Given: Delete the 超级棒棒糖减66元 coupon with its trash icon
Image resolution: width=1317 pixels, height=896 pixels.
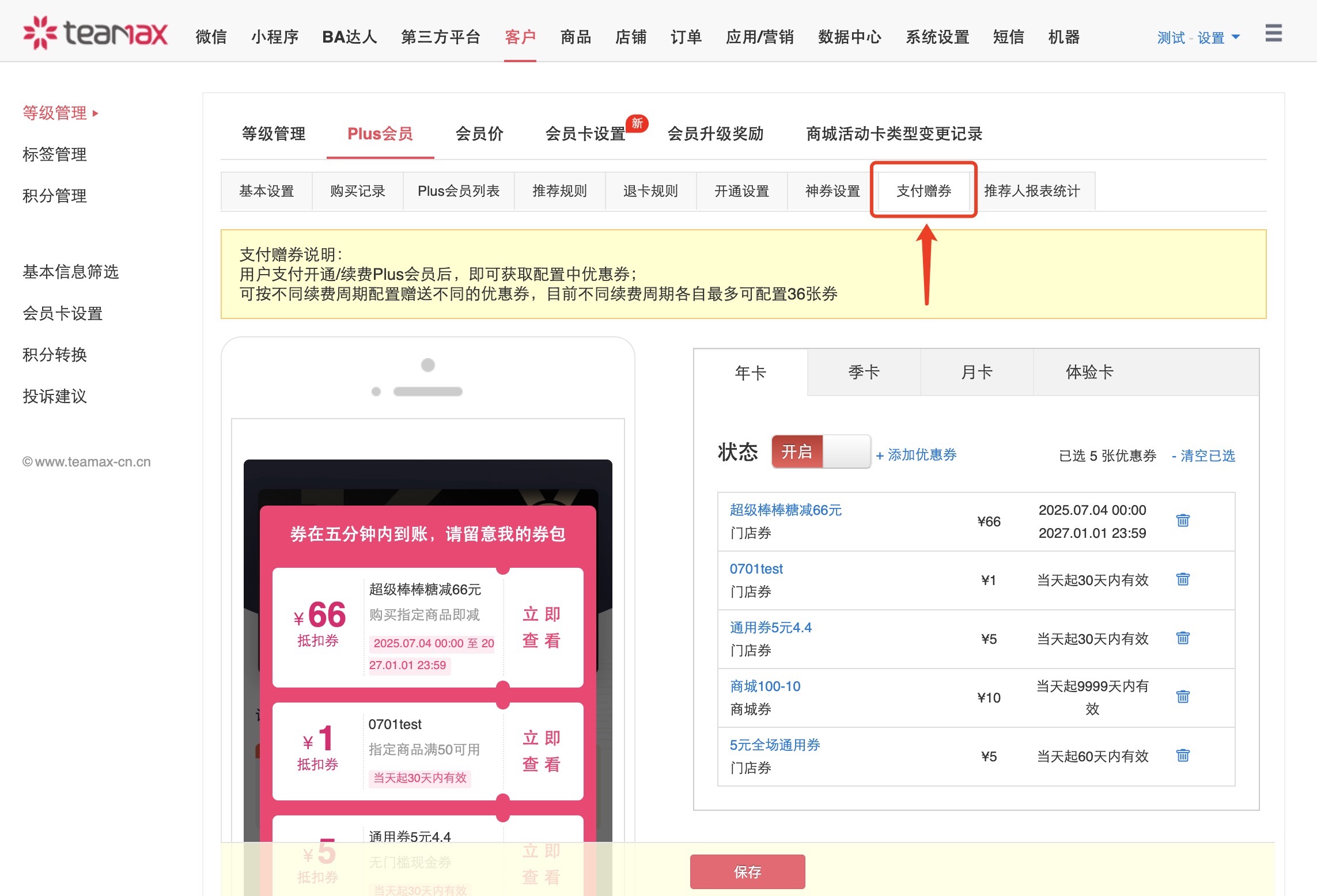Looking at the screenshot, I should coord(1182,521).
